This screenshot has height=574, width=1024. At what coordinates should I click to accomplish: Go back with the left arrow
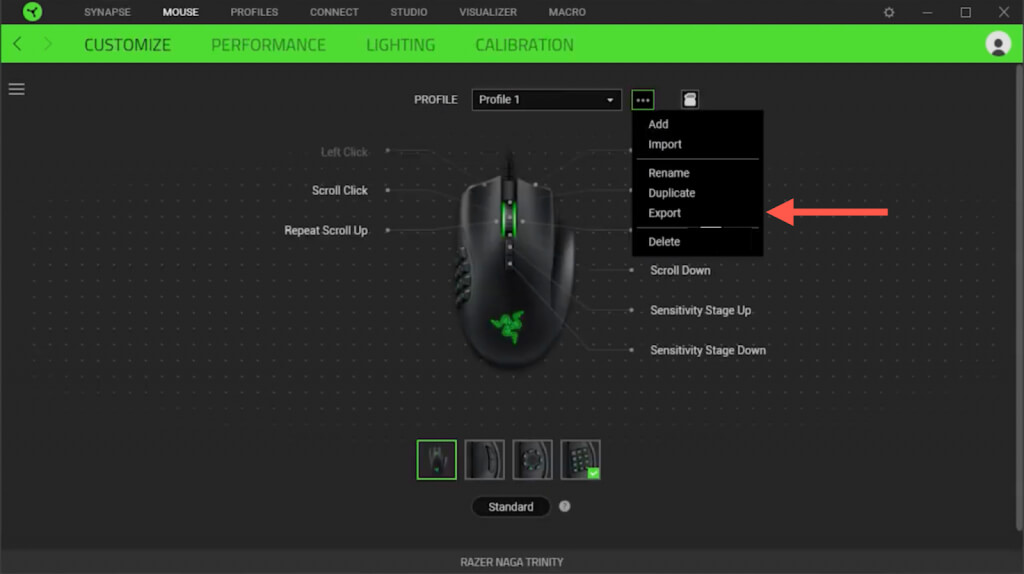[x=18, y=44]
